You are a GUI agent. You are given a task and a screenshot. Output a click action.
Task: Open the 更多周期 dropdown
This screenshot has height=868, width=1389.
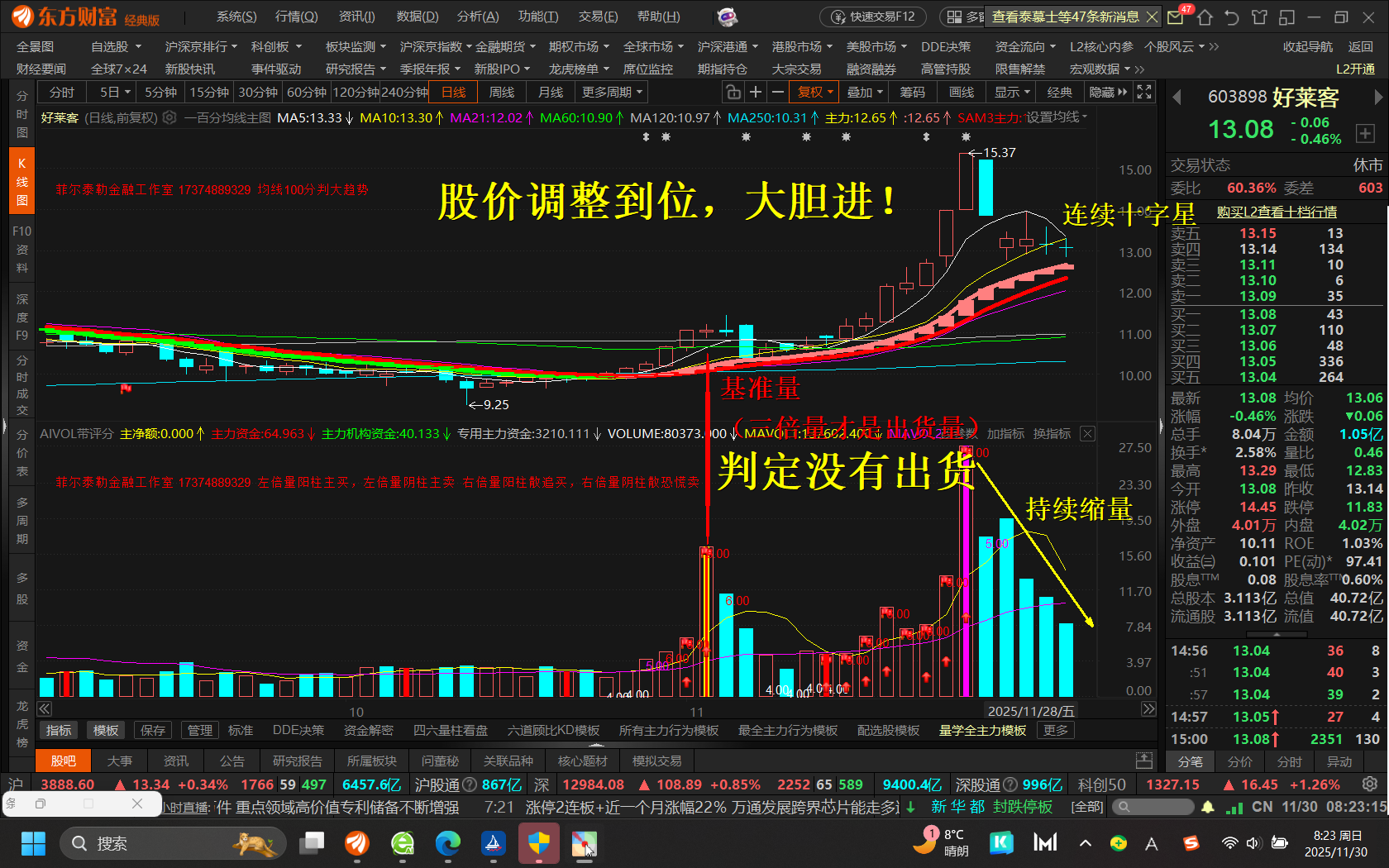pos(612,93)
